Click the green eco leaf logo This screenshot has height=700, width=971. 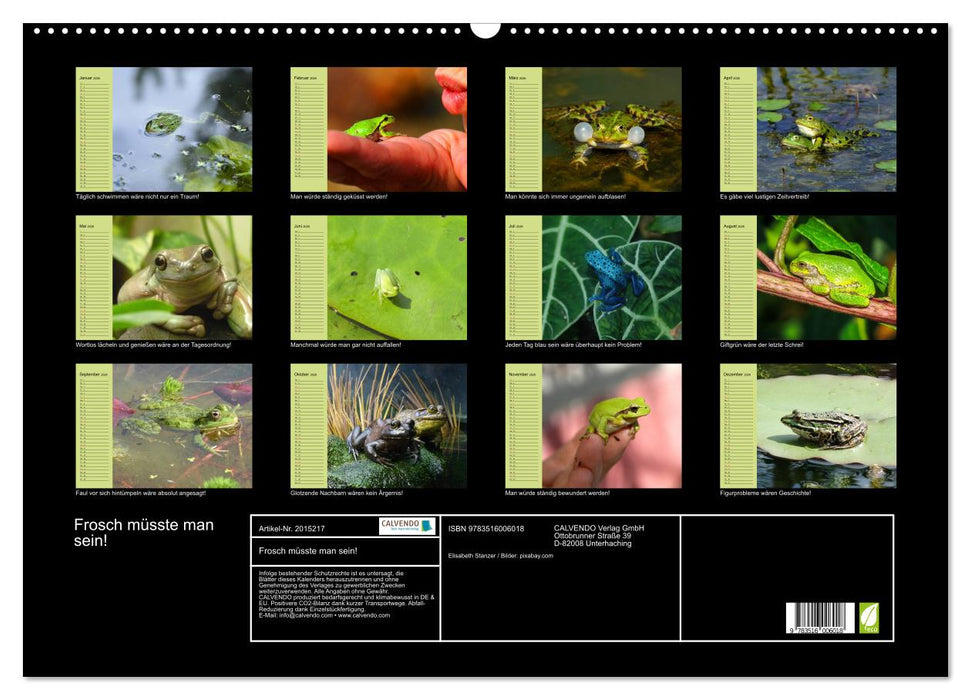pos(869,617)
